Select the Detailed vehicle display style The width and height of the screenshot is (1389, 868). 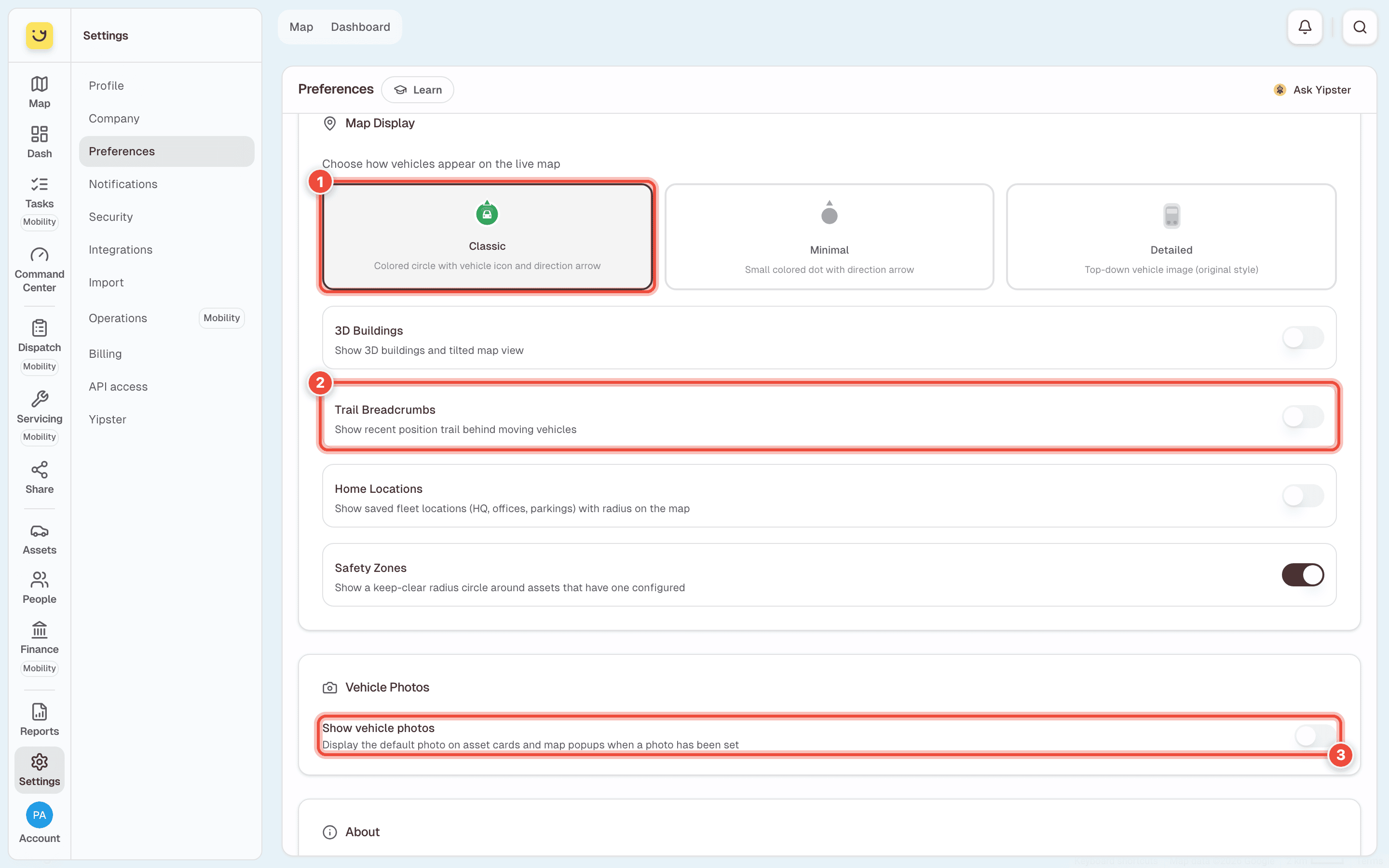[1171, 236]
